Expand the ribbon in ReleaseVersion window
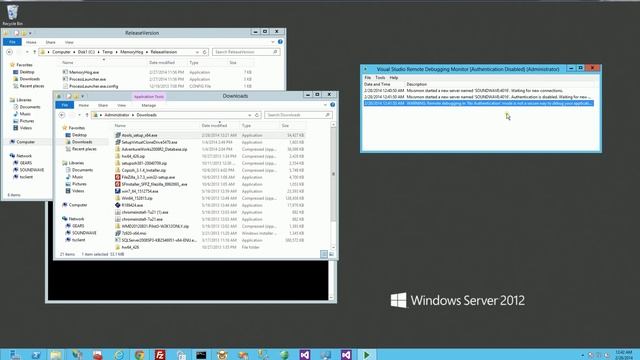This screenshot has width=640, height=360. (273, 42)
